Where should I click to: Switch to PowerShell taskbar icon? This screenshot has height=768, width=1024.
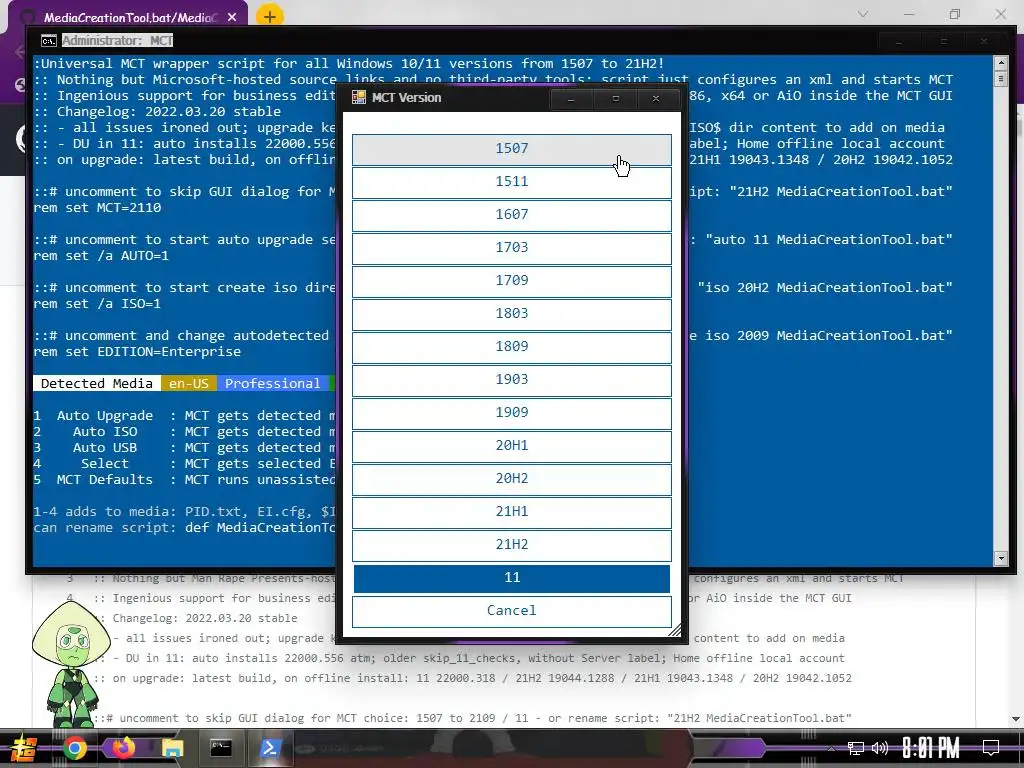click(270, 748)
